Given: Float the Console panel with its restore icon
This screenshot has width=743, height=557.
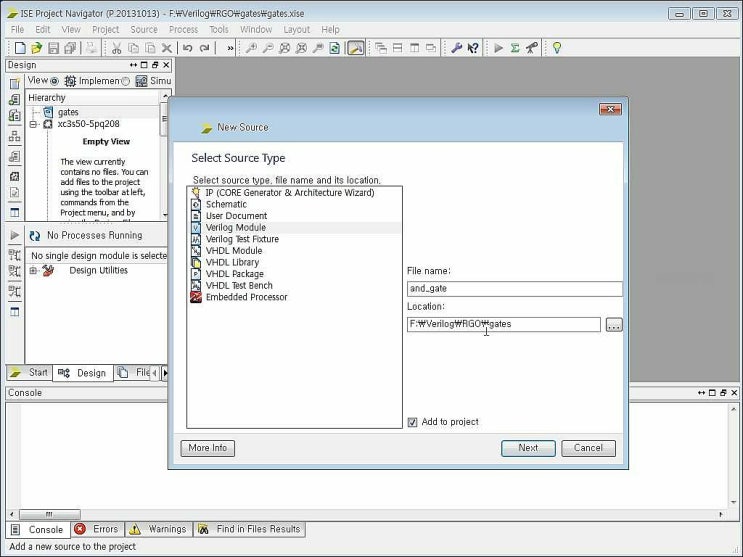Looking at the screenshot, I should 723,393.
